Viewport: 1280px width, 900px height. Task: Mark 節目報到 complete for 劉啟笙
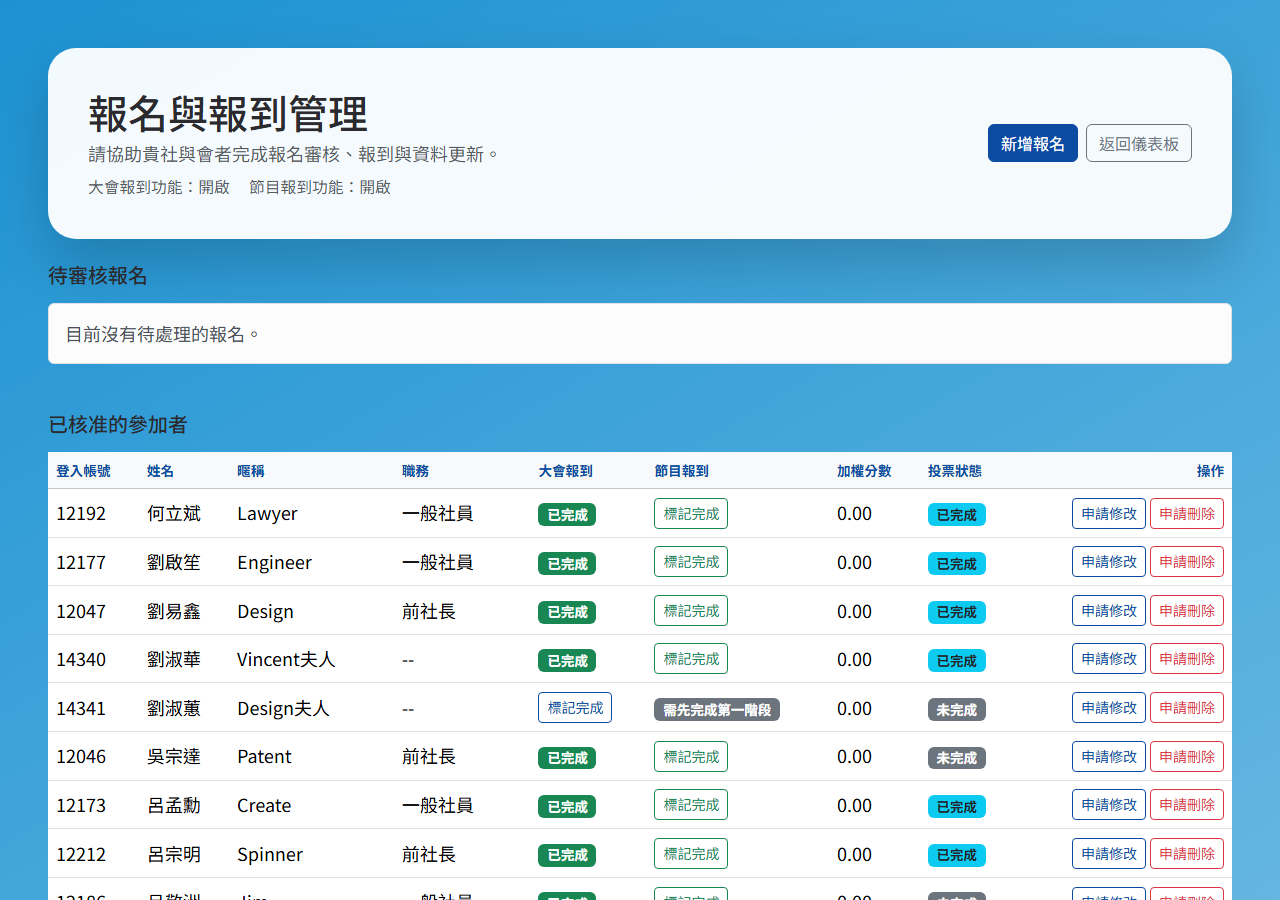[x=690, y=562]
